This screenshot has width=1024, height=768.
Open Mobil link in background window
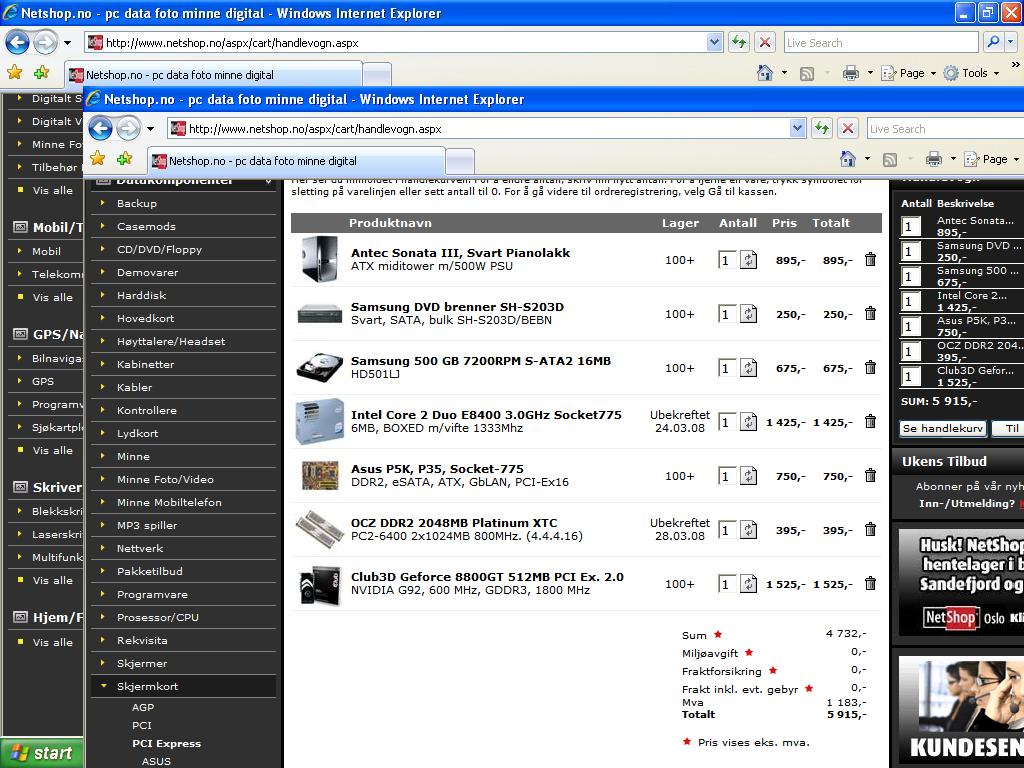[46, 251]
